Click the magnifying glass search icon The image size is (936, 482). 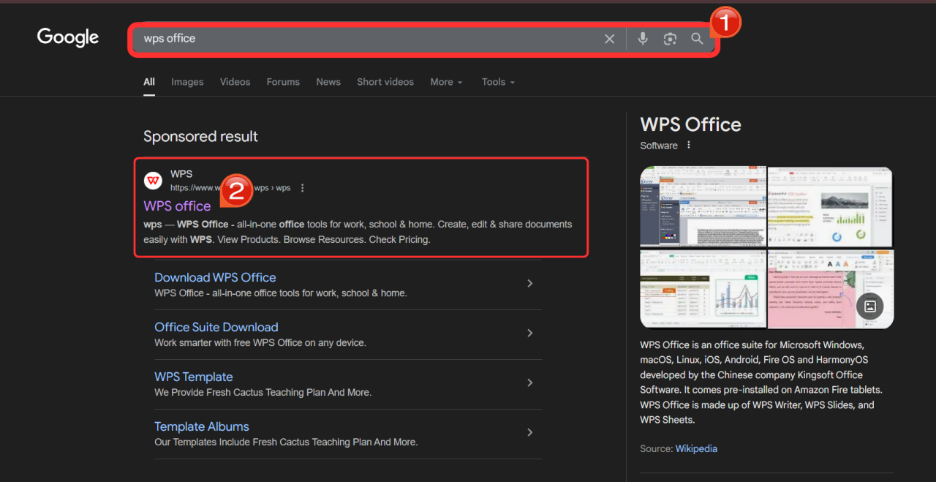click(x=697, y=39)
